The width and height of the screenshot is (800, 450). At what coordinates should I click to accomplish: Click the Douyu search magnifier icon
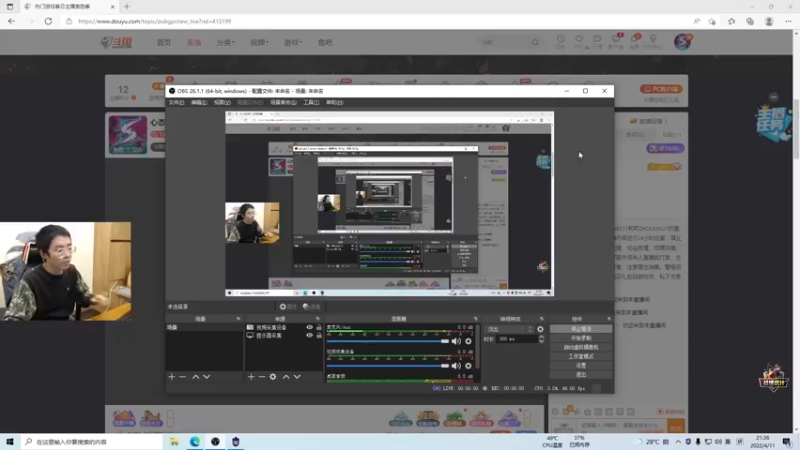[535, 42]
